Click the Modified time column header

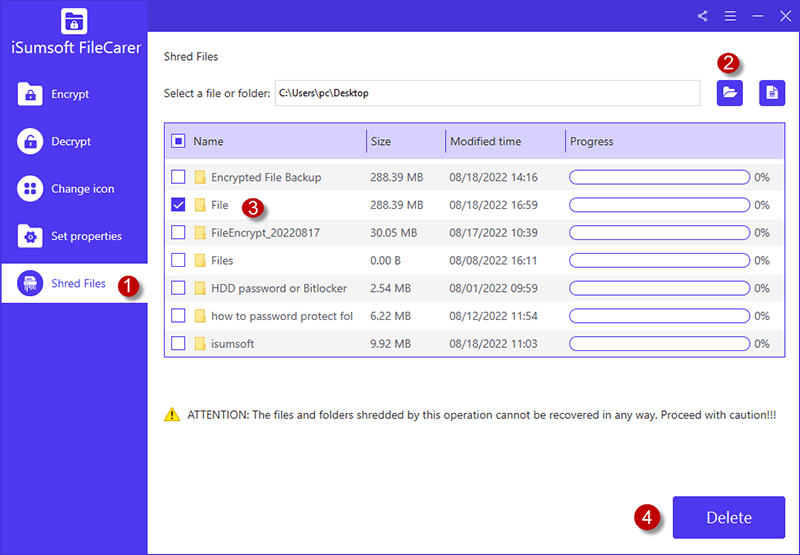click(x=485, y=141)
